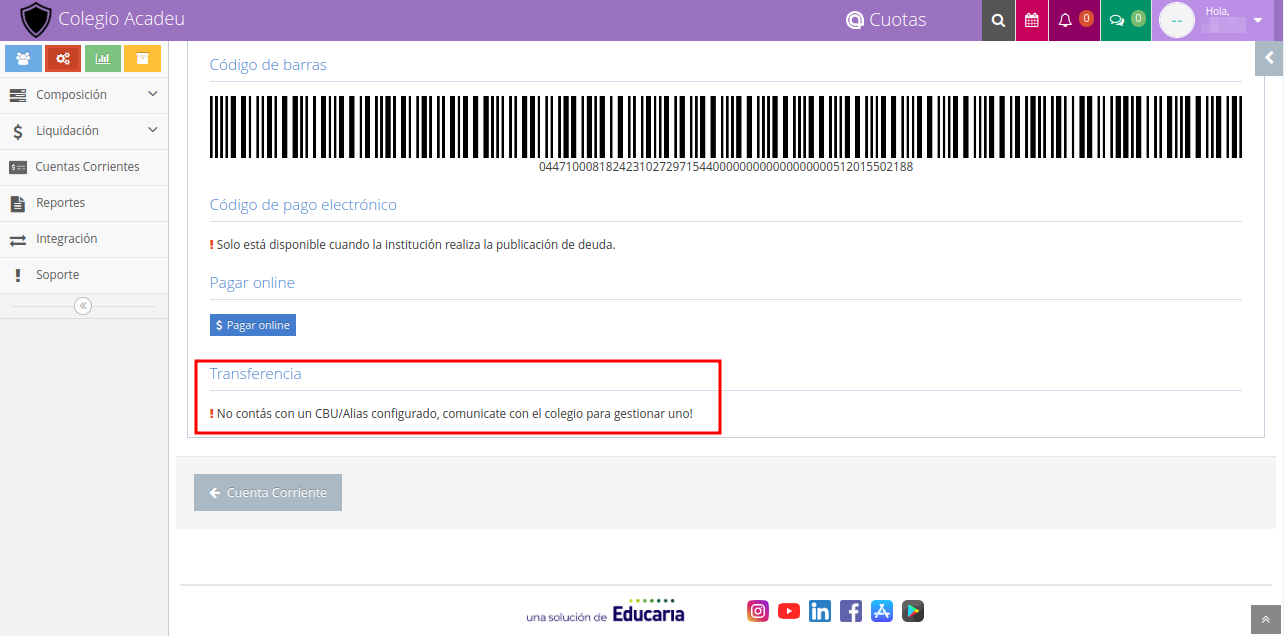The width and height of the screenshot is (1284, 636).
Task: Open Reportes from the sidebar
Action: pyautogui.click(x=60, y=203)
